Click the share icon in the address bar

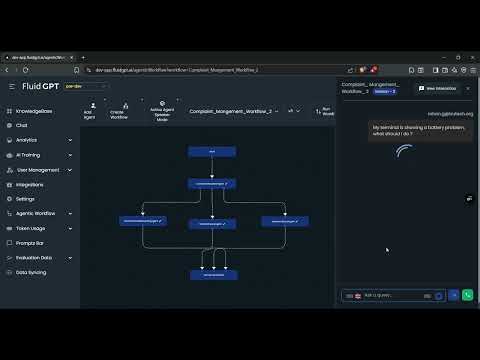click(350, 70)
